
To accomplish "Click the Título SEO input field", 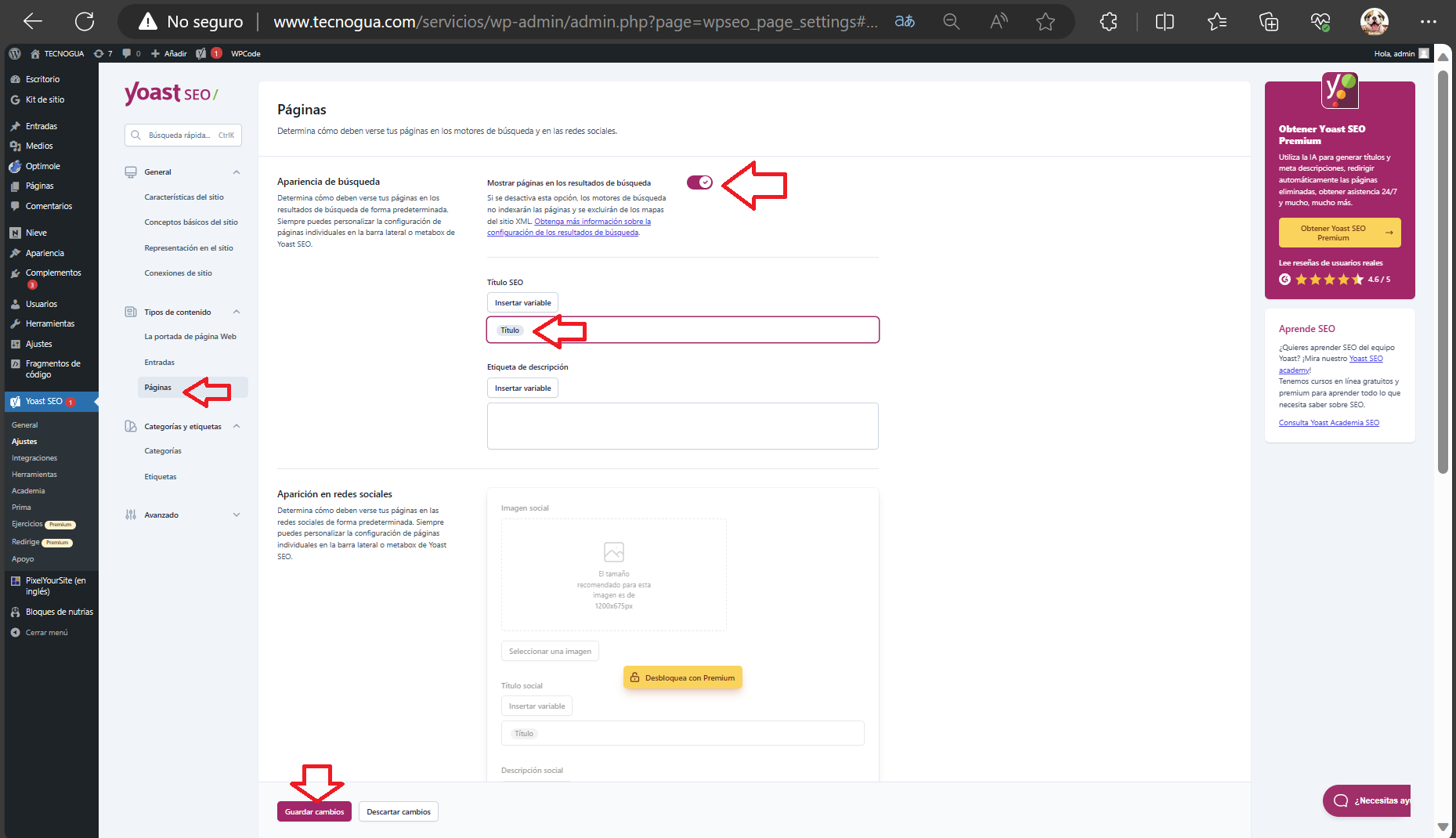I will click(683, 330).
